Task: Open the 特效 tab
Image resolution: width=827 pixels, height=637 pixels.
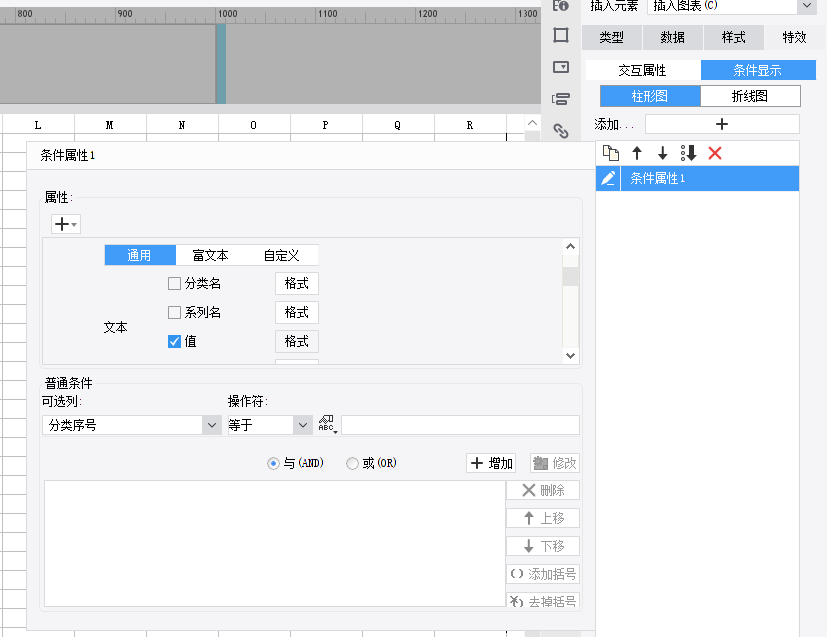Action: 794,37
